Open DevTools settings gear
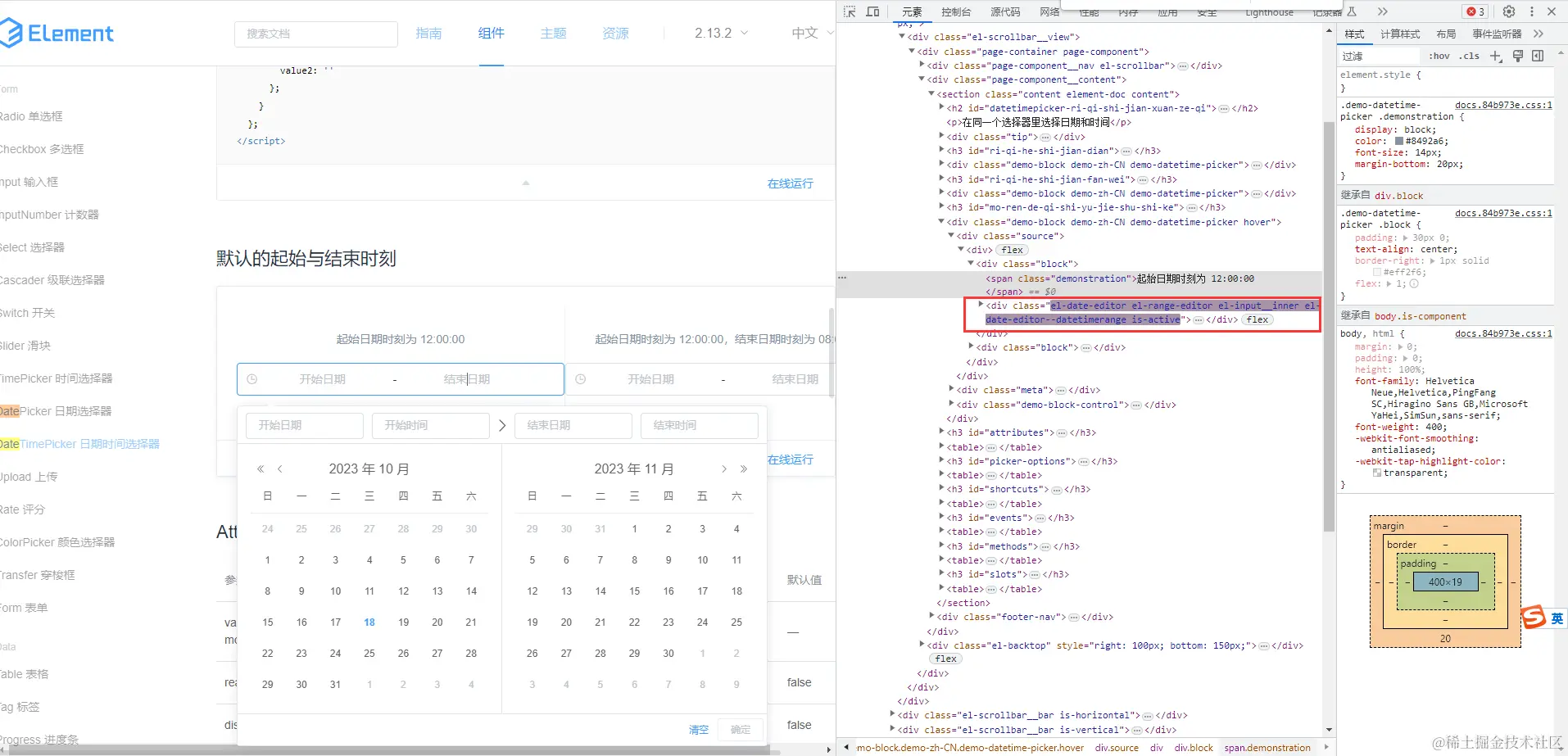This screenshot has height=756, width=1568. (1509, 11)
